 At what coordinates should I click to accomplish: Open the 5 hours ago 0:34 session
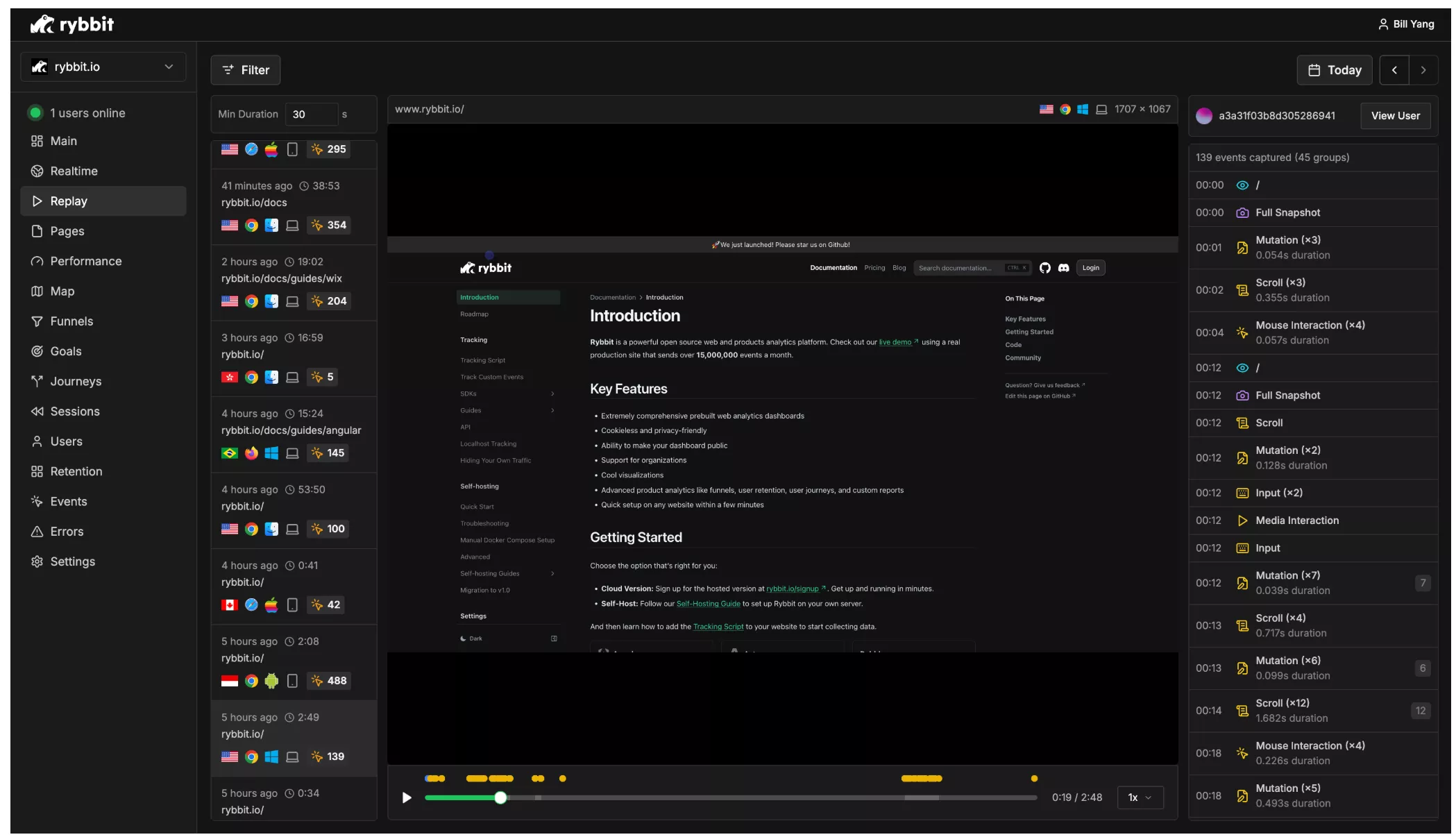(294, 800)
